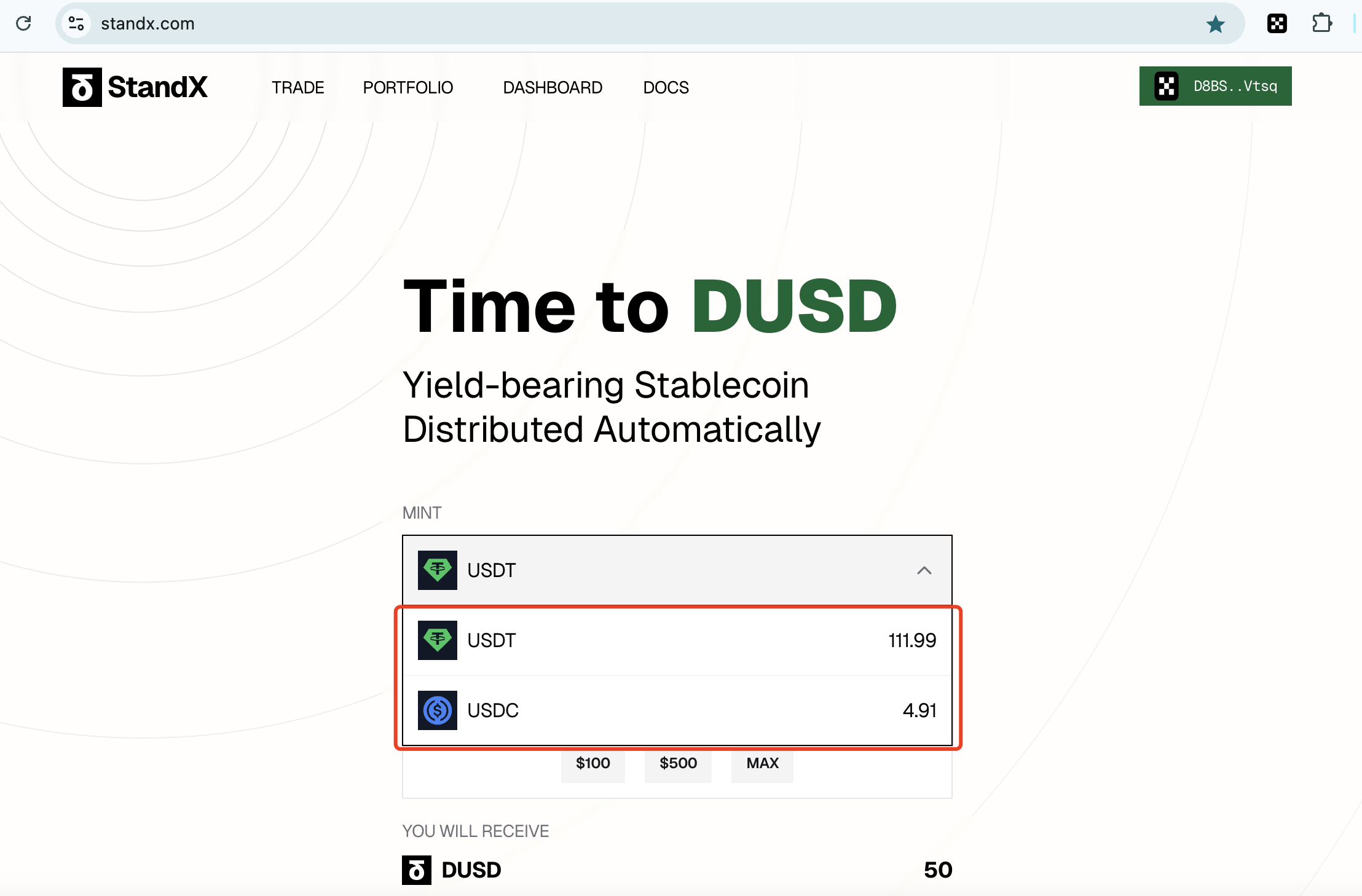The image size is (1362, 896).
Task: Select USDC option with 4.91 balance
Action: click(677, 710)
